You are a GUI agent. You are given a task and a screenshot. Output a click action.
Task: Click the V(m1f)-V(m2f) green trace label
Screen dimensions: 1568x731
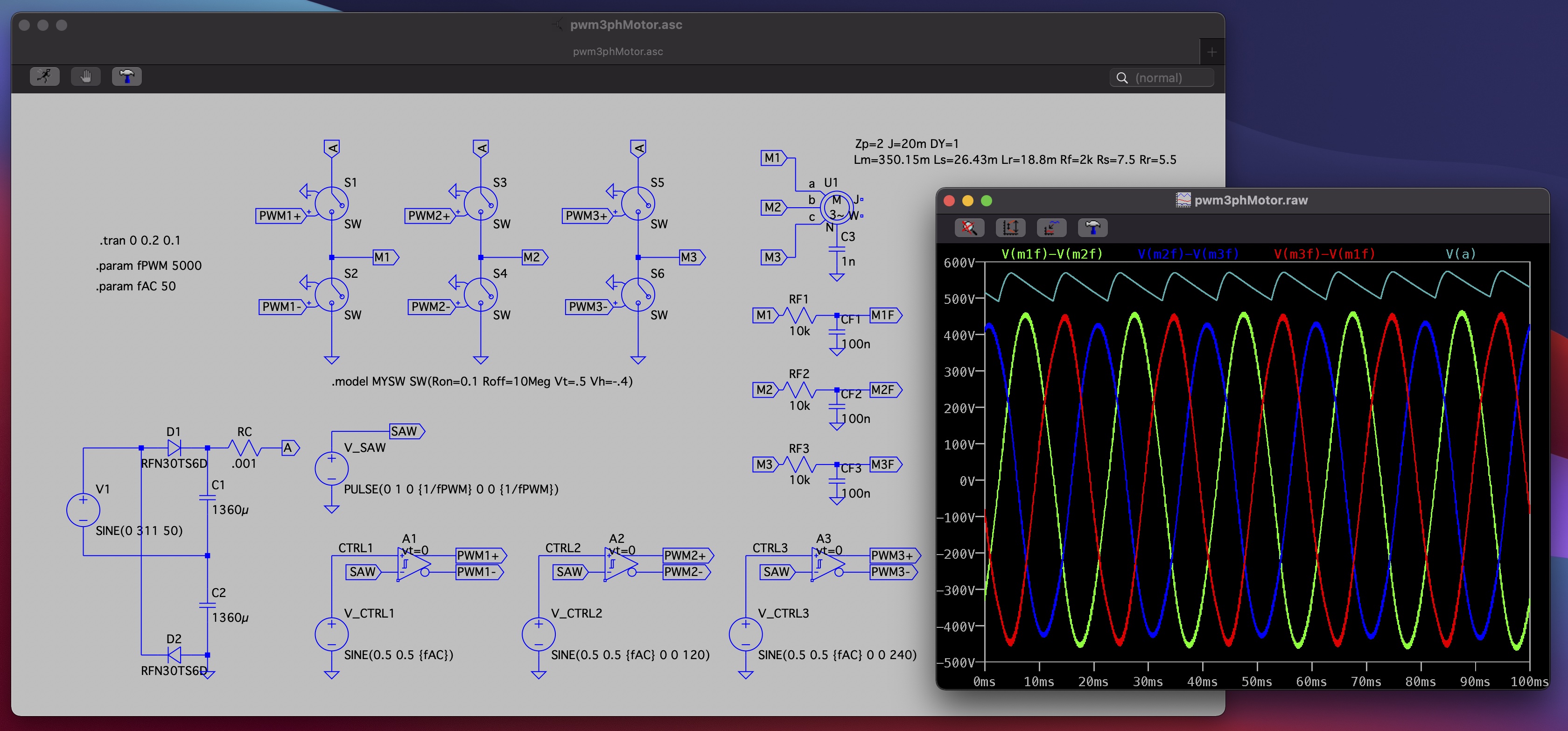pyautogui.click(x=1051, y=254)
